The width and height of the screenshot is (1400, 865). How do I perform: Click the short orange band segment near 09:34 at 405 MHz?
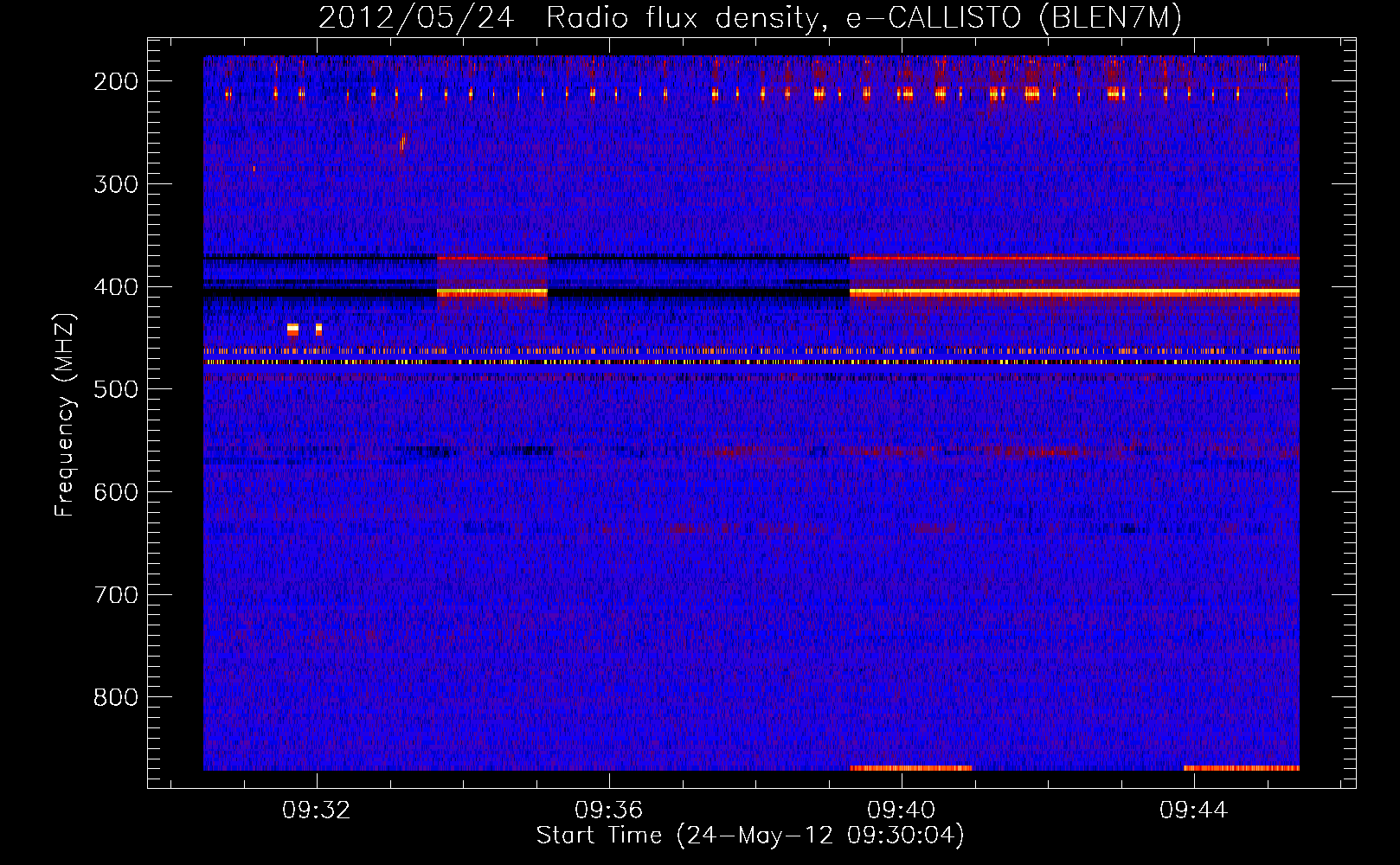(492, 293)
